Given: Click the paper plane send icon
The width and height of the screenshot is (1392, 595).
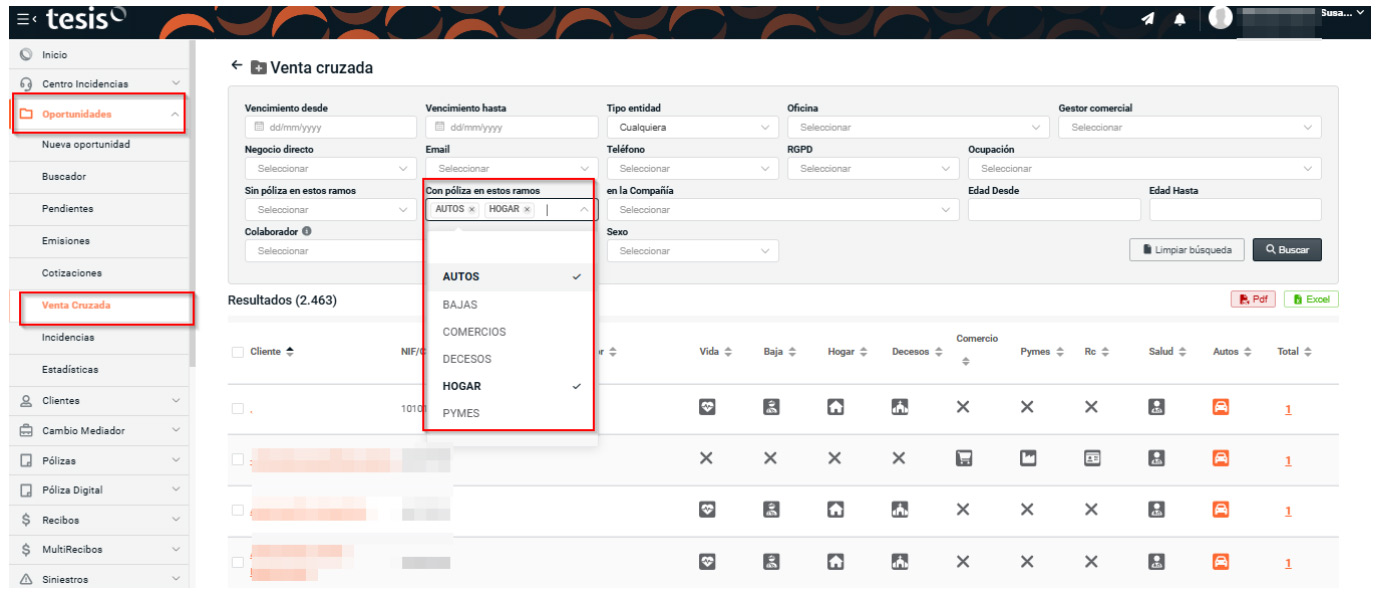Looking at the screenshot, I should 1148,20.
